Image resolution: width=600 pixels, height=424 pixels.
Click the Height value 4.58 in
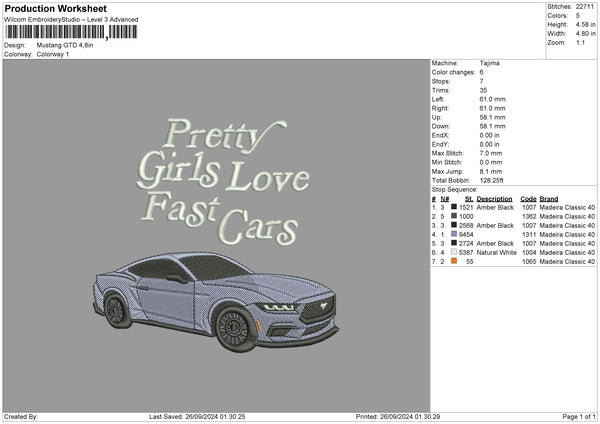585,24
